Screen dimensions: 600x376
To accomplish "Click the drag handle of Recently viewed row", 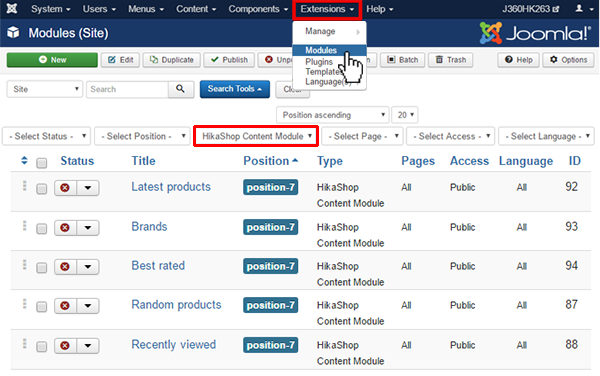I will point(24,343).
